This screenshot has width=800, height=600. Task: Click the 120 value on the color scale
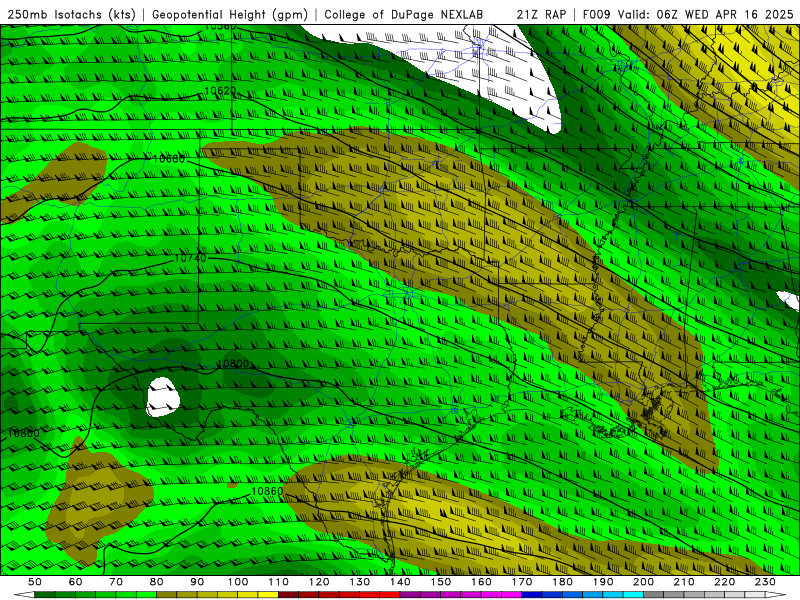coord(319,582)
